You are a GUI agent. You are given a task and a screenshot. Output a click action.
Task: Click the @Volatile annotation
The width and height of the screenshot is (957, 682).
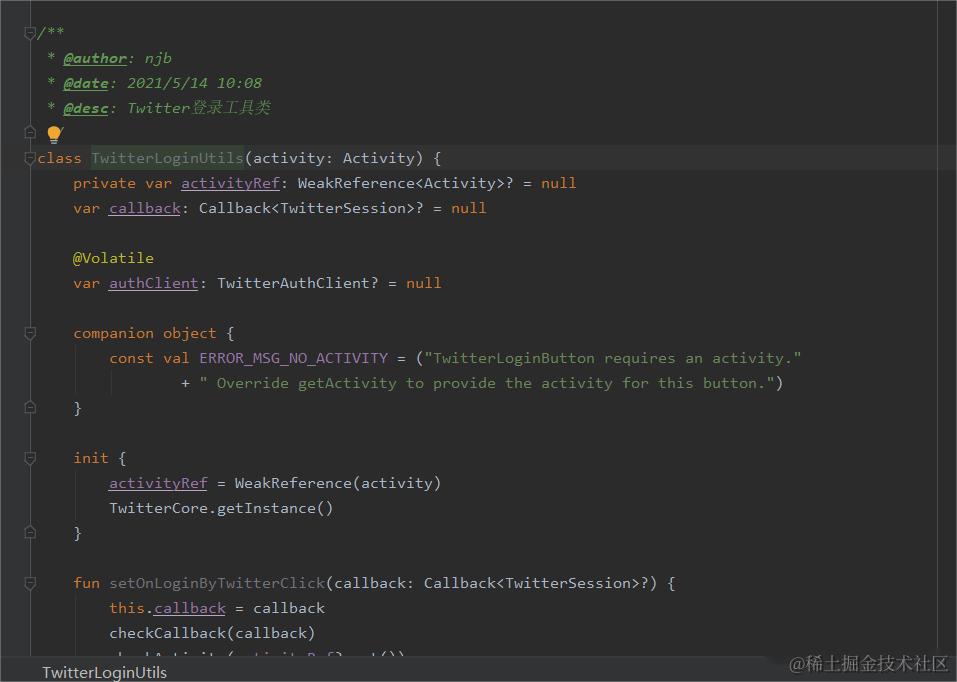click(x=113, y=258)
